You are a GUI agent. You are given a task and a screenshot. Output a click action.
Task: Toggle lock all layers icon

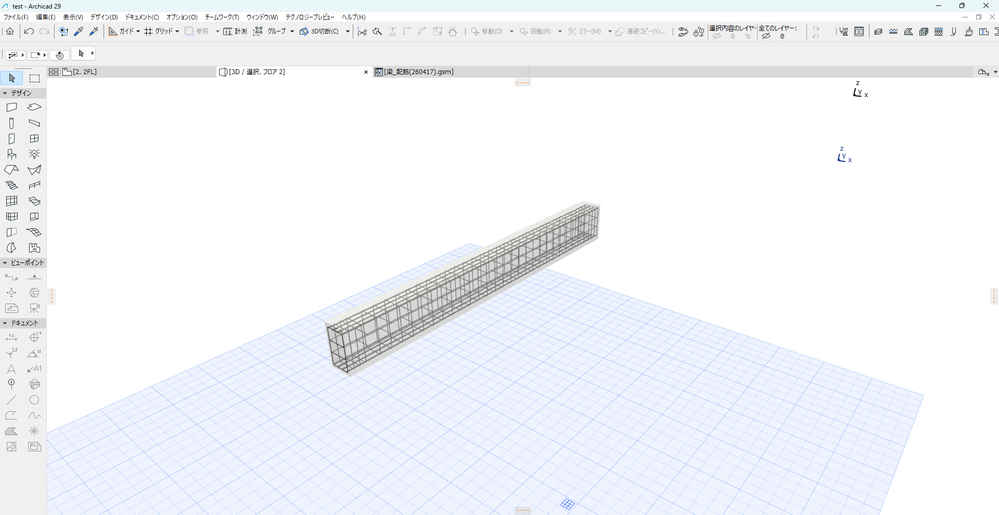click(782, 36)
